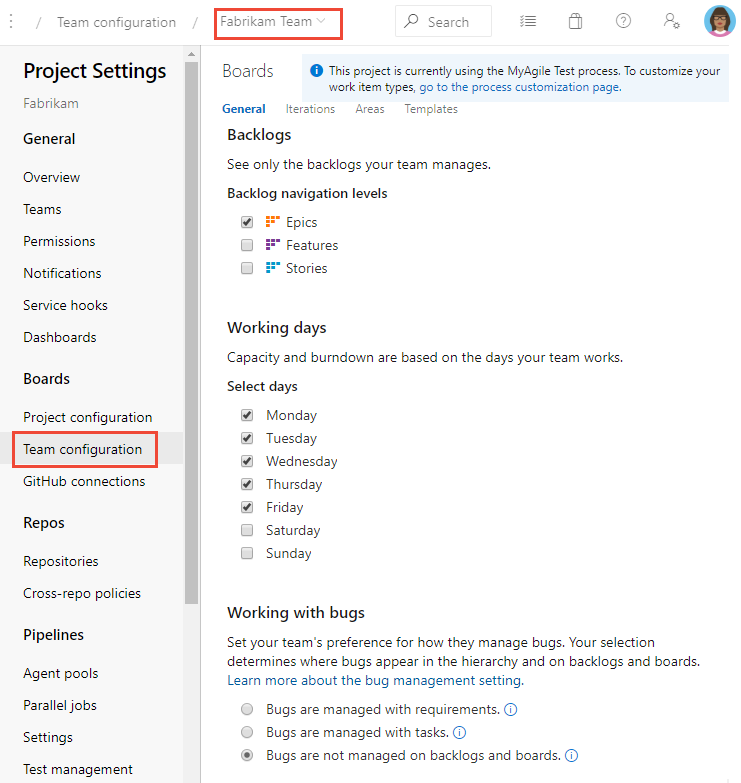Select Bugs are managed with tasks
This screenshot has width=741, height=783.
point(247,732)
